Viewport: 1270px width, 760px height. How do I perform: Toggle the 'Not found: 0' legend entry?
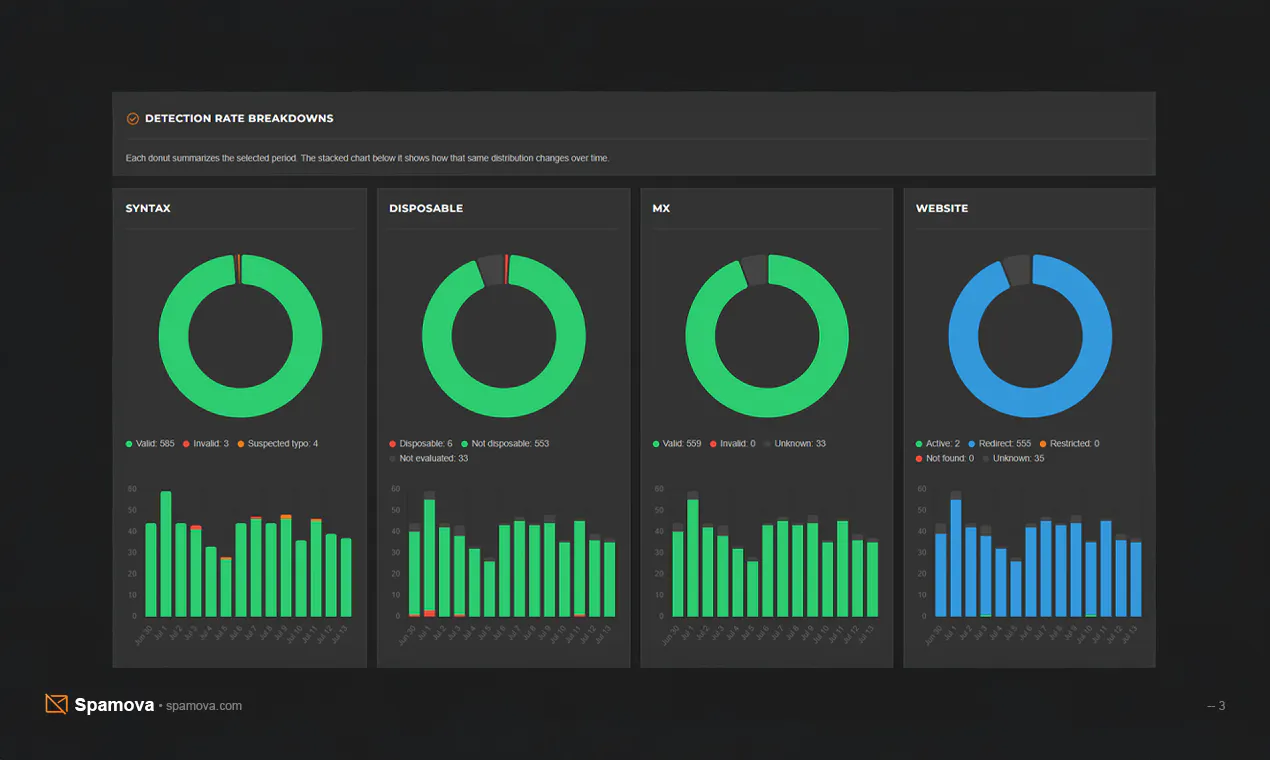click(x=945, y=459)
